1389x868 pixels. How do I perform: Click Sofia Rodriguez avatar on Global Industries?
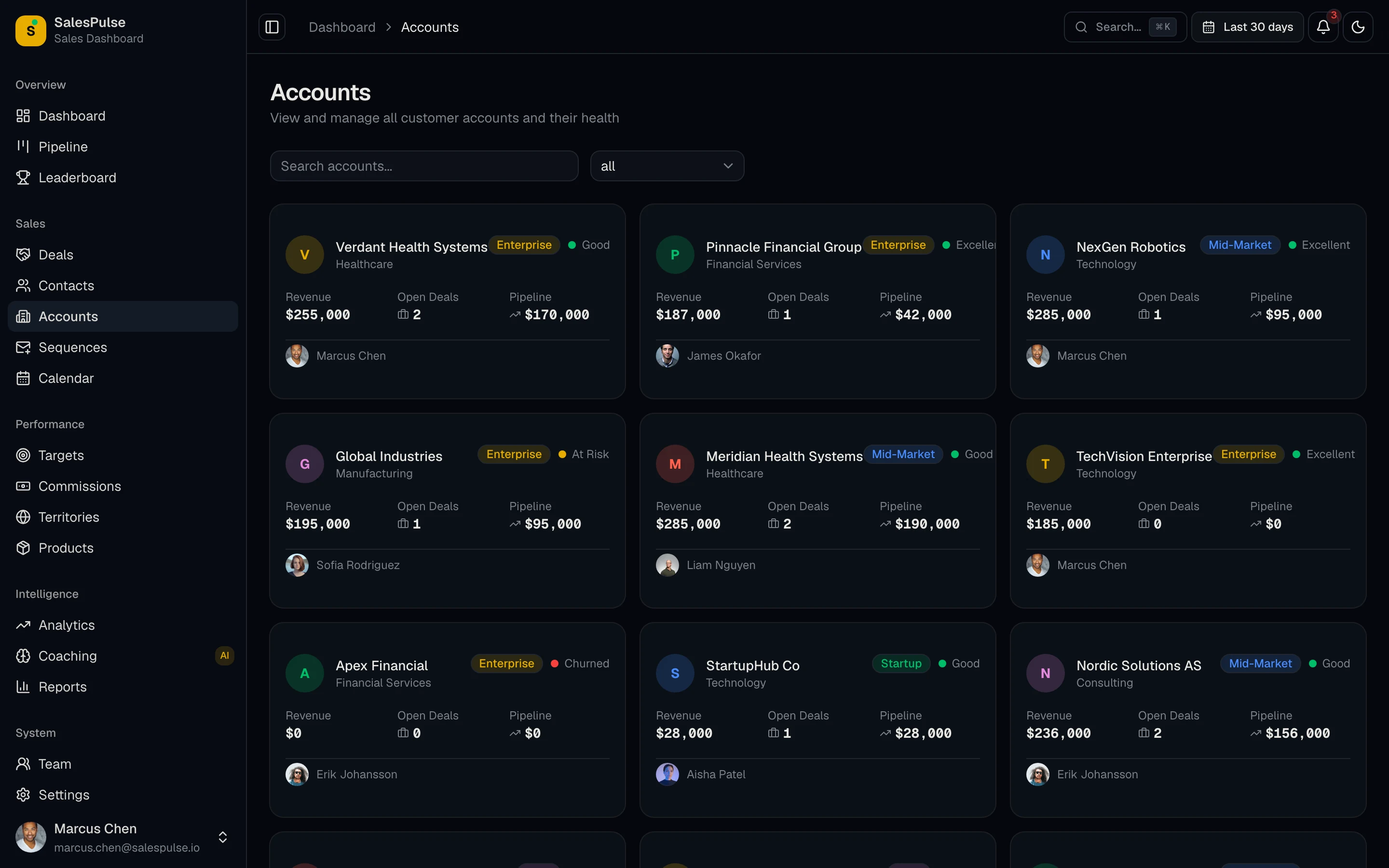[297, 566]
